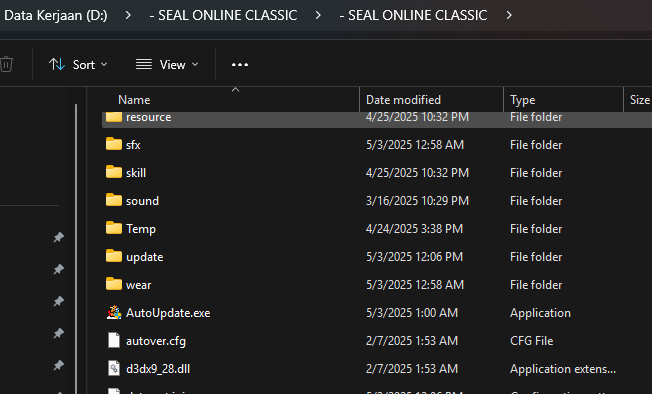
Task: Sort by the Date modified column header
Action: click(x=432, y=100)
